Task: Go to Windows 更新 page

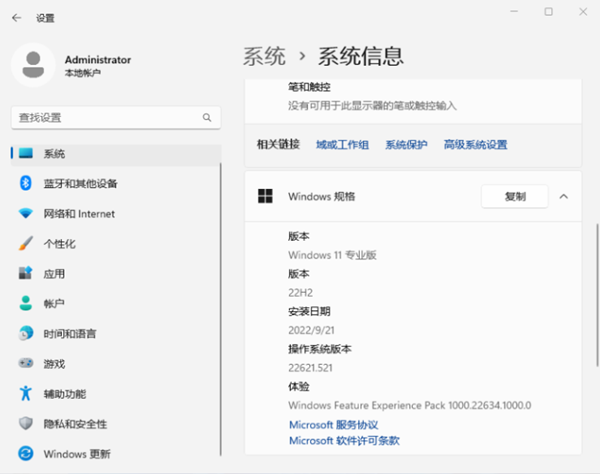Action: pos(116,454)
